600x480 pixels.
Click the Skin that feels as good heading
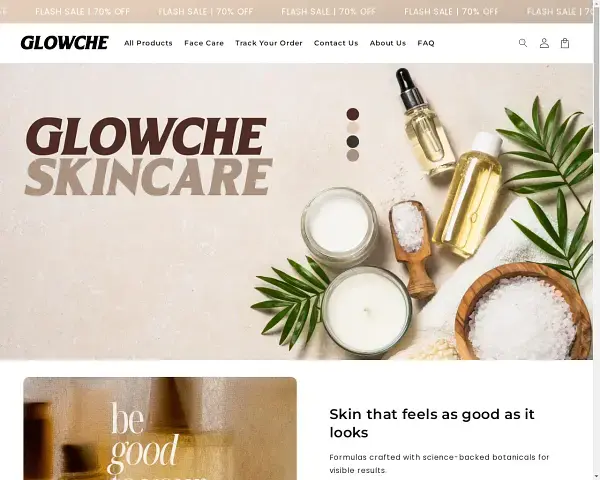tap(432, 423)
